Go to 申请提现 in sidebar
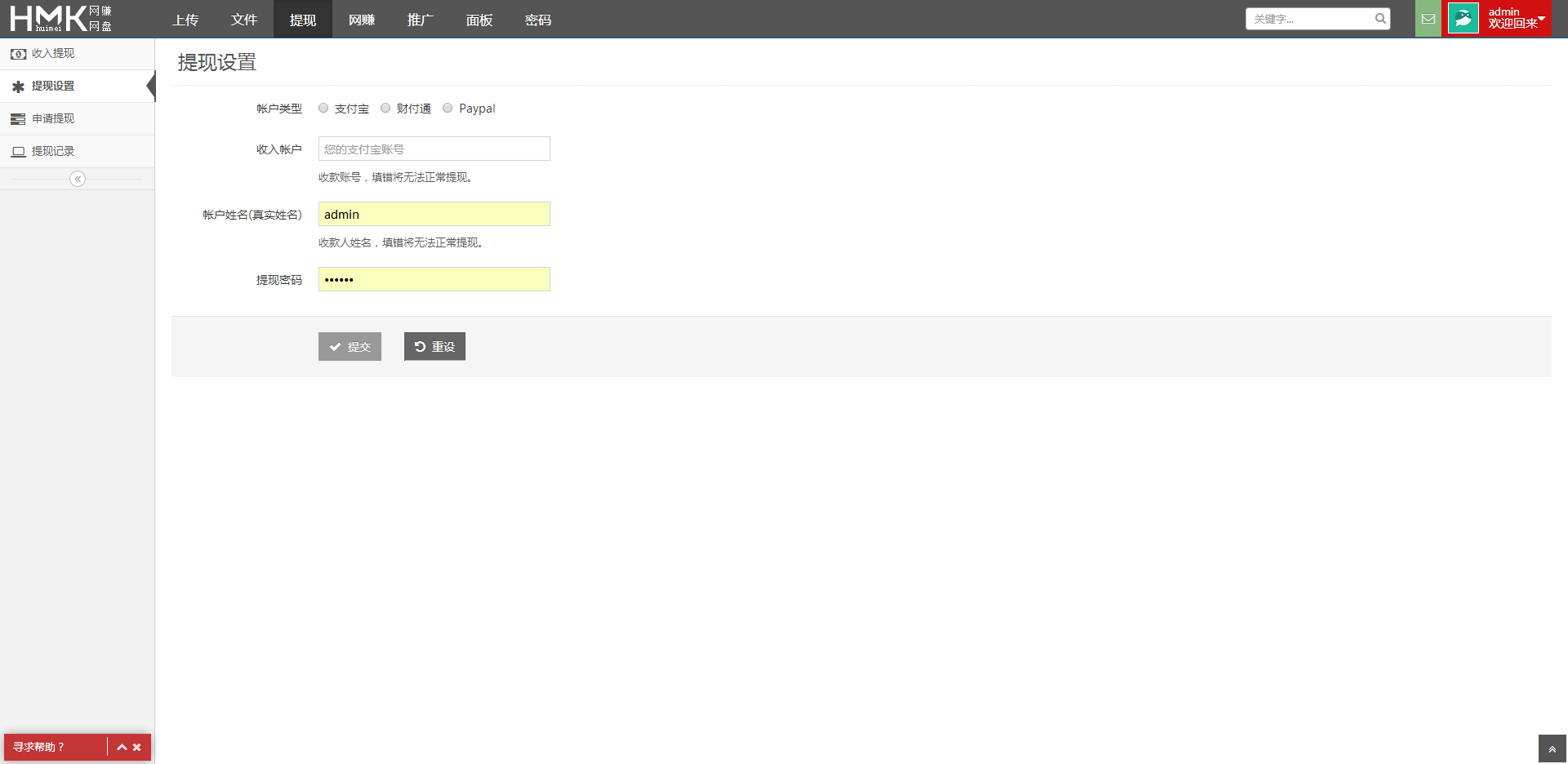This screenshot has width=1568, height=764. (77, 118)
